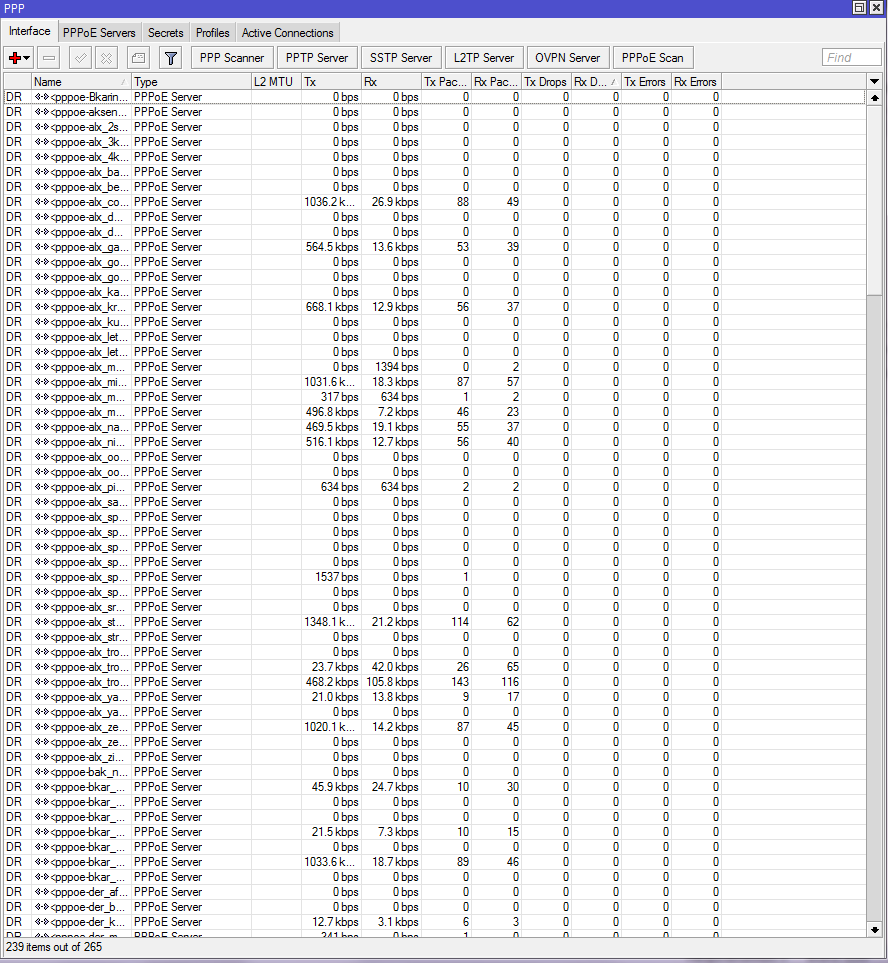Click the scrollbar down arrow
This screenshot has width=888, height=963.
tap(874, 930)
